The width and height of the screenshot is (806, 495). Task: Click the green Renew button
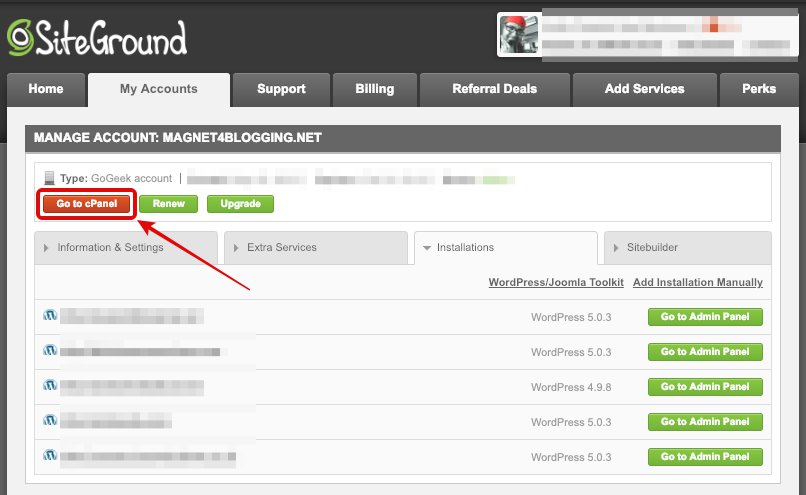[x=169, y=204]
